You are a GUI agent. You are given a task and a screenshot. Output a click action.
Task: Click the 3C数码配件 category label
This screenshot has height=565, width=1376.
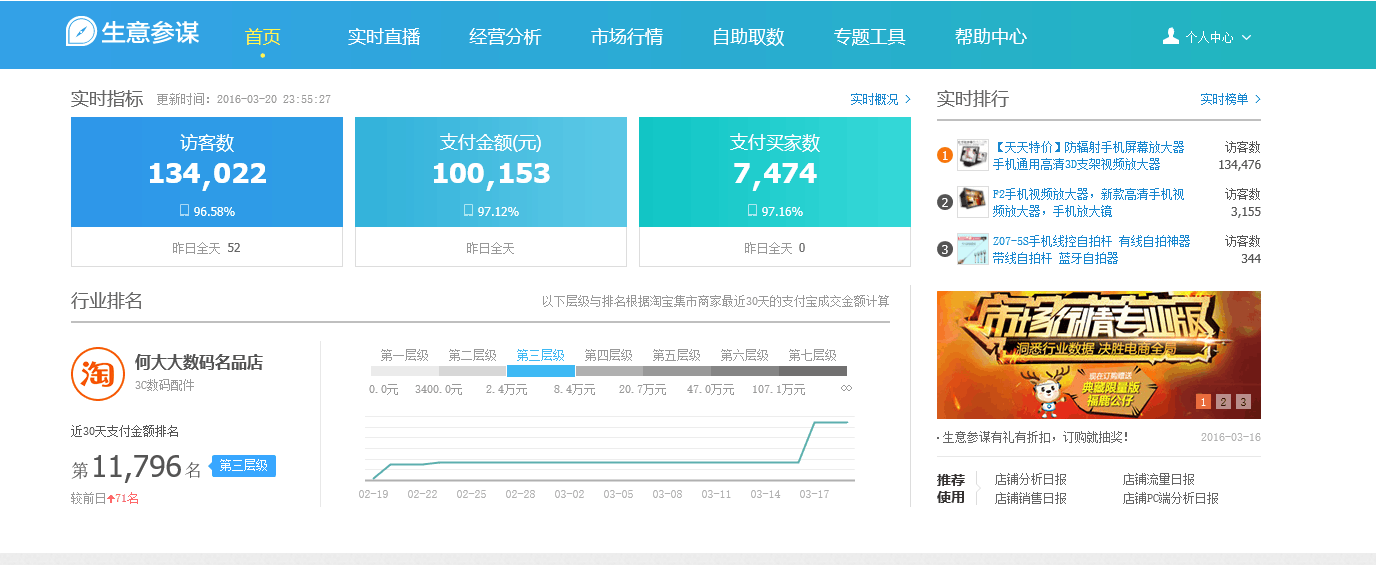(164, 385)
